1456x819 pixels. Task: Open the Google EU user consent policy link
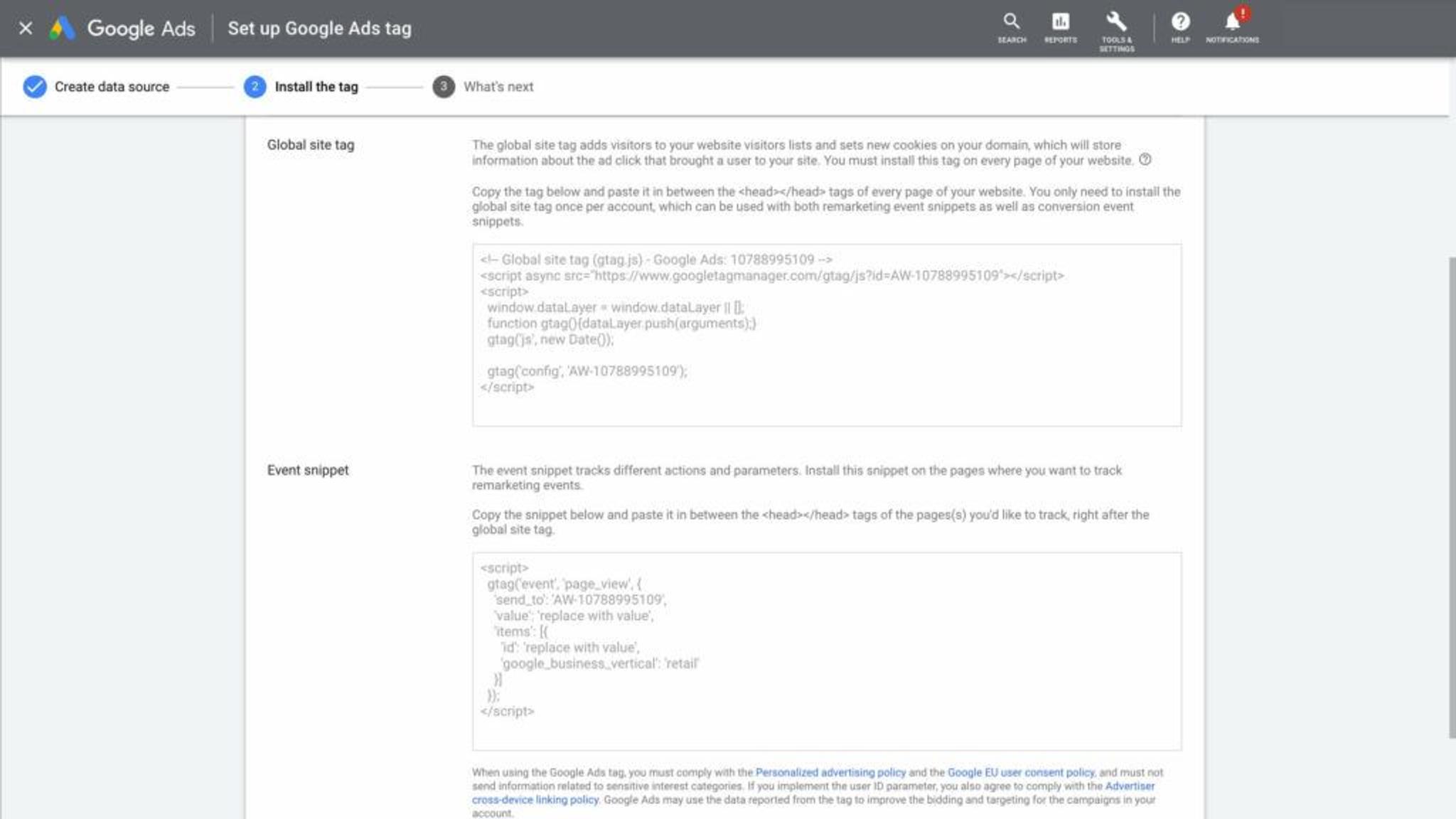coord(1021,772)
